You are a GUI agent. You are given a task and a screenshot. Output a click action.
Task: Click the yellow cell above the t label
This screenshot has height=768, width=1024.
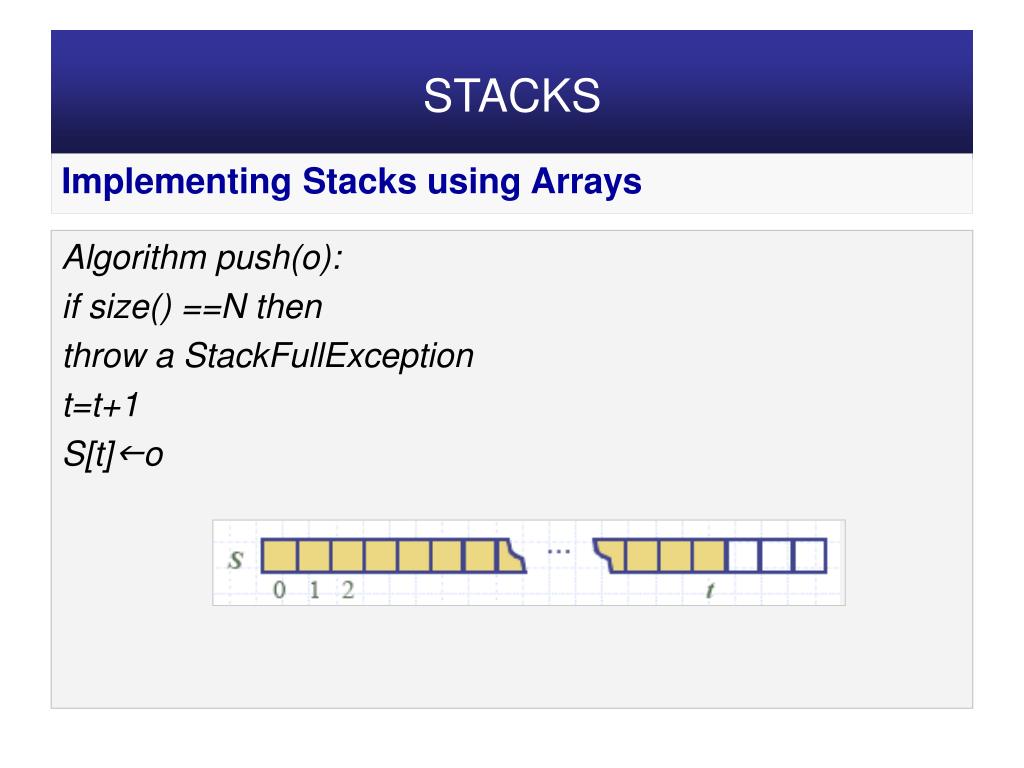(709, 556)
